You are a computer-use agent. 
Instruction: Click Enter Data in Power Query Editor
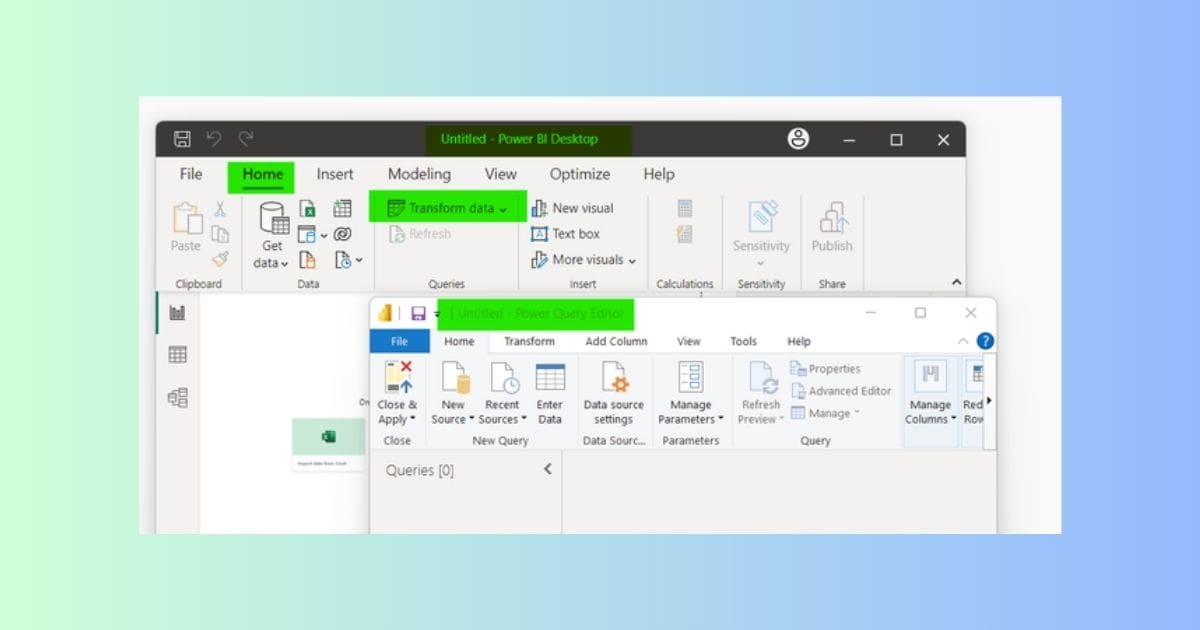pos(550,393)
